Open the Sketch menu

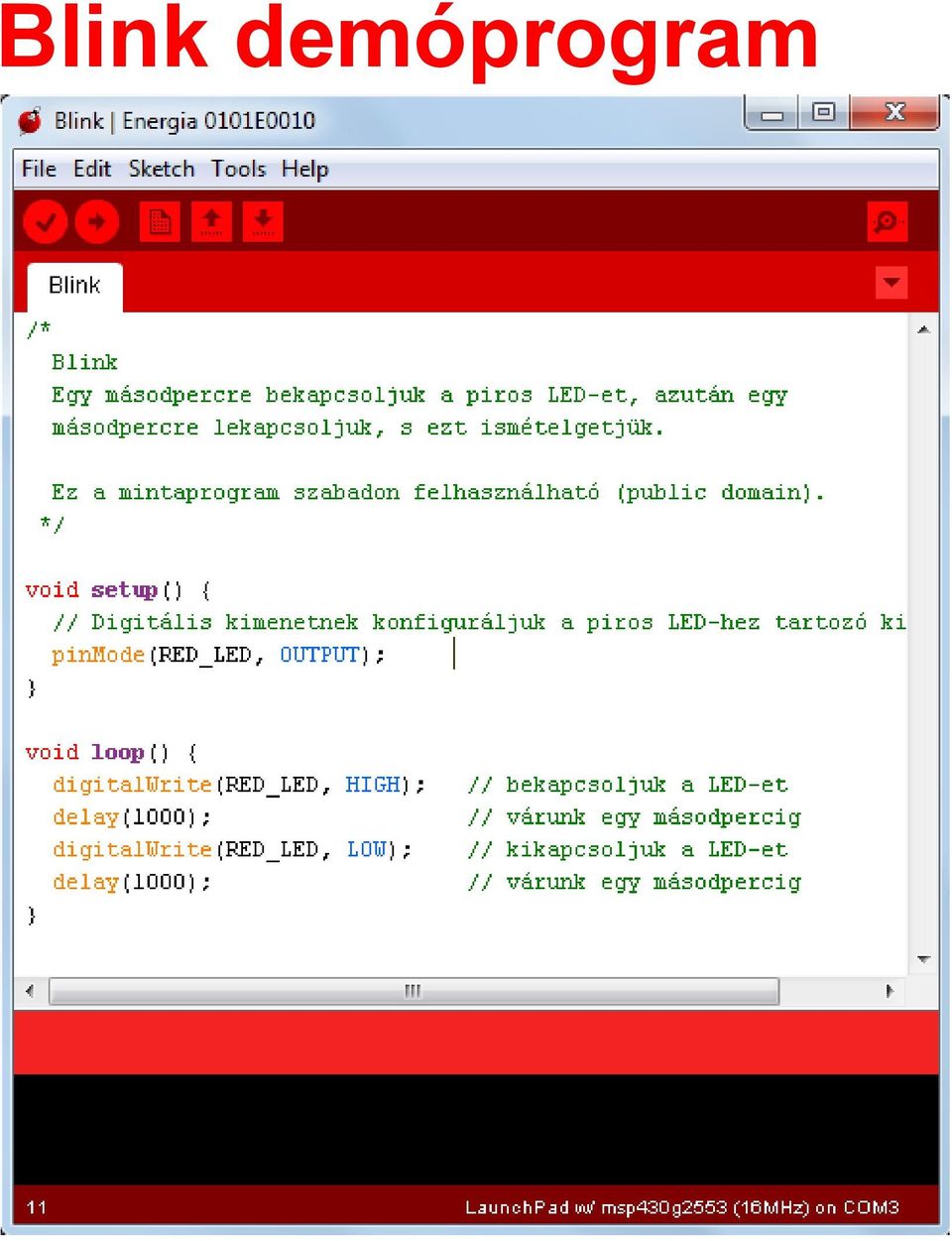[x=162, y=169]
